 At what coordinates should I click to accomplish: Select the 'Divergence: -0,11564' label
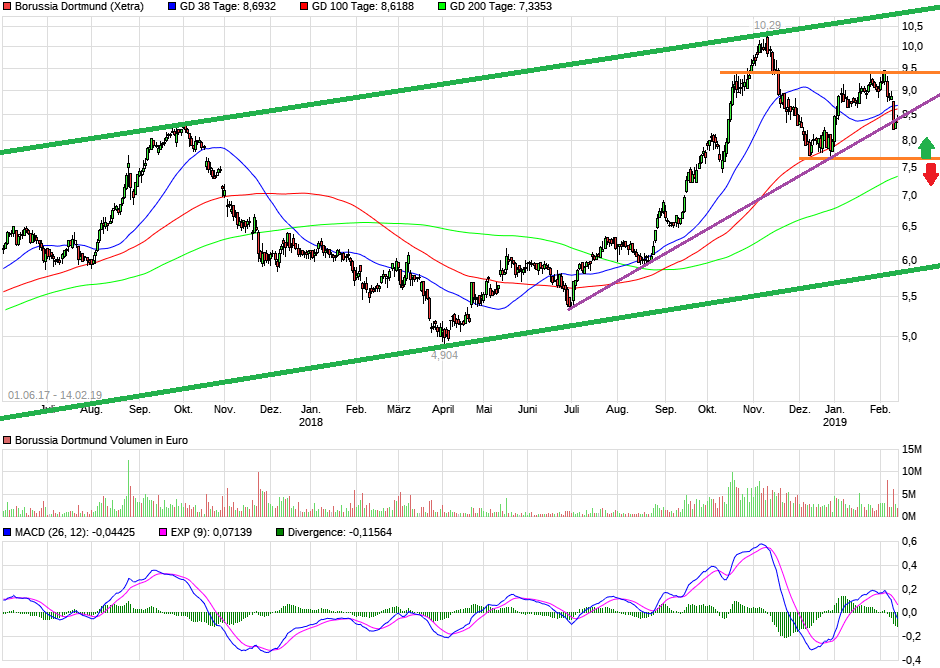click(340, 532)
